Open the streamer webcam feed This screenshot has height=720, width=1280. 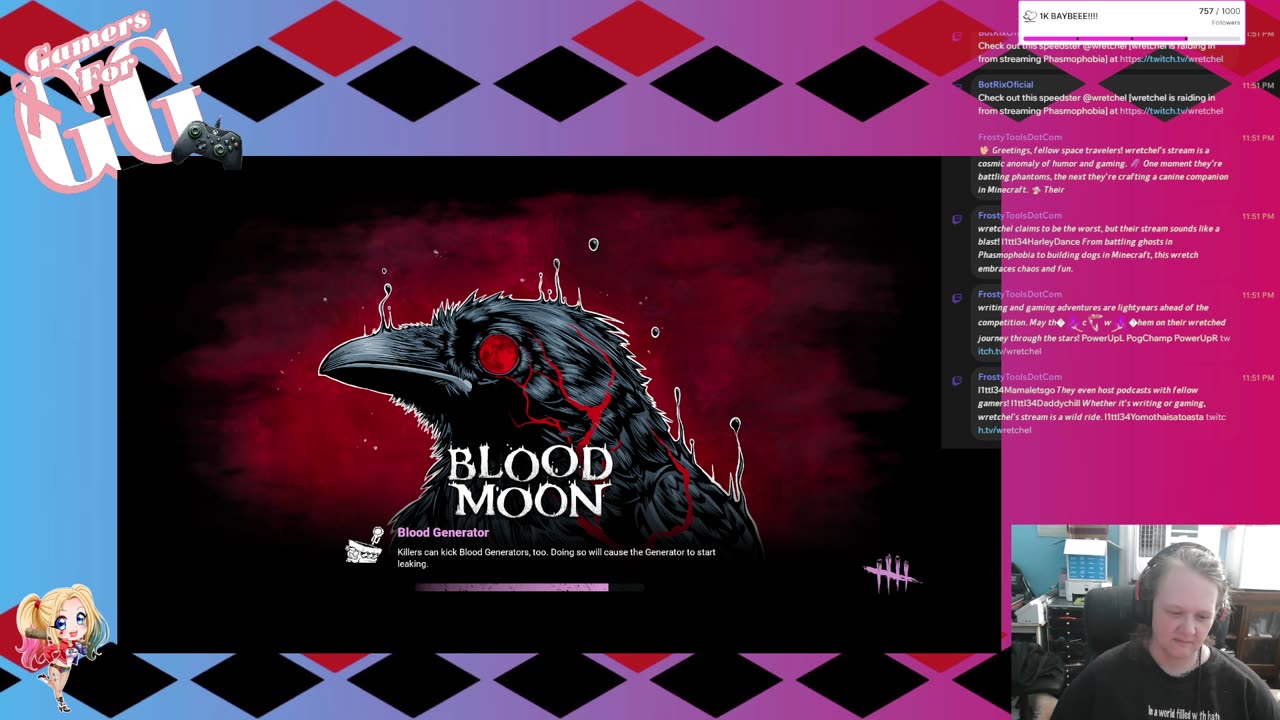(x=1145, y=622)
